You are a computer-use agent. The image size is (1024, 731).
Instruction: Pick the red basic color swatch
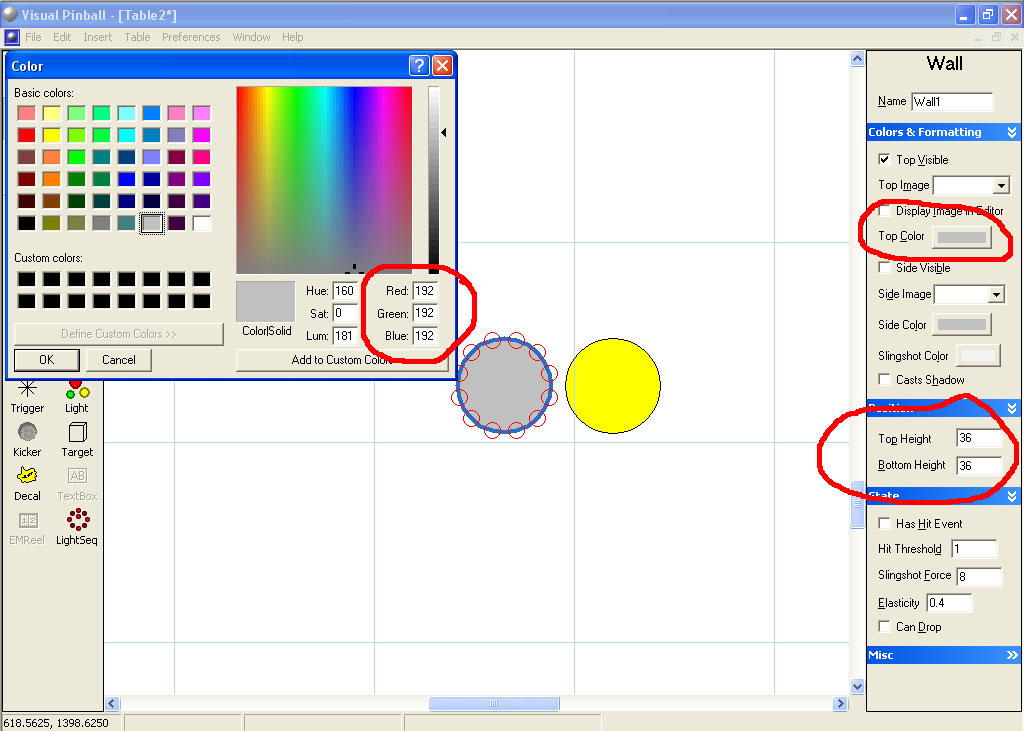pos(27,135)
